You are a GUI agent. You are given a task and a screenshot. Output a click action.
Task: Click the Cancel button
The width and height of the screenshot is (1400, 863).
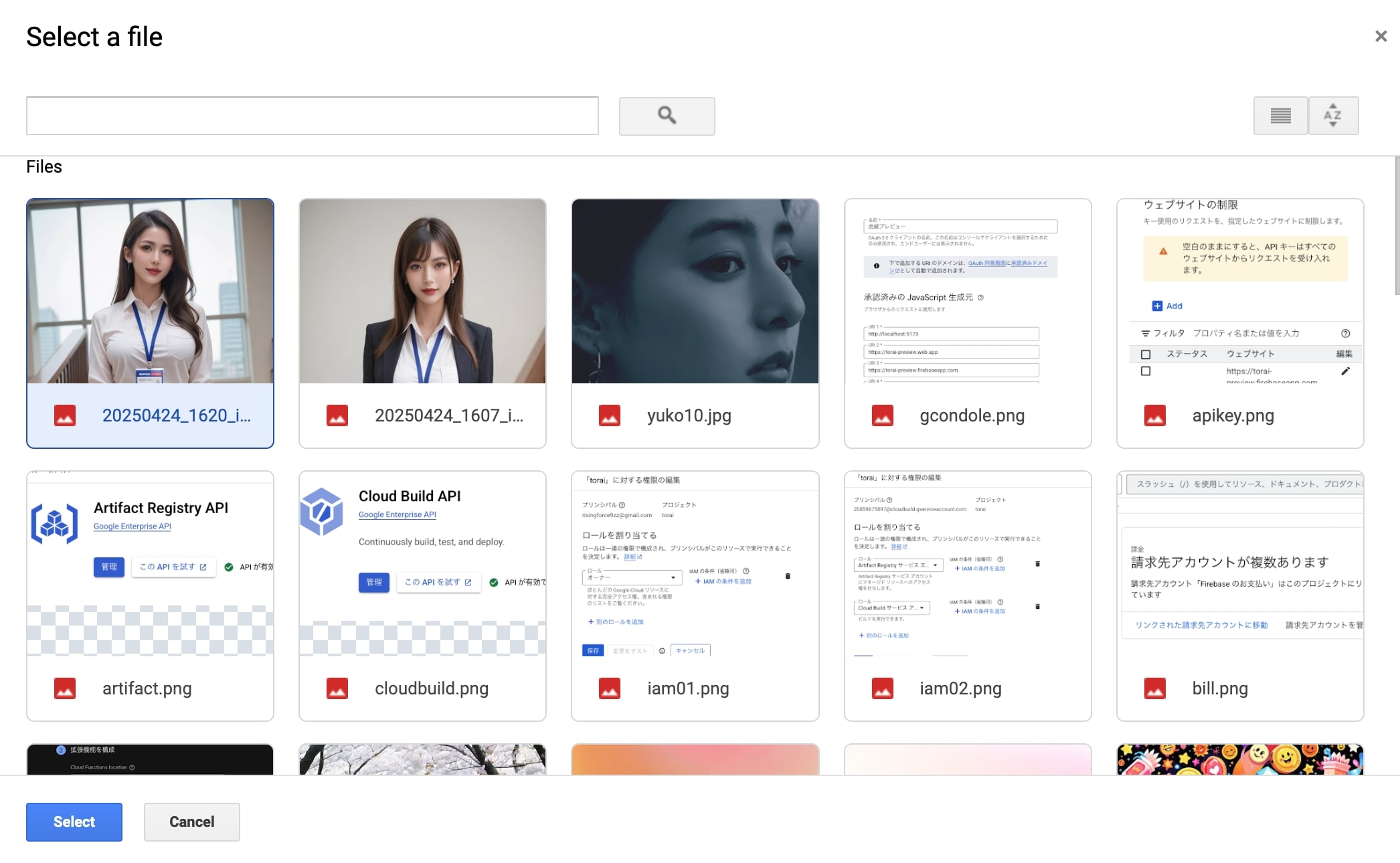point(191,822)
